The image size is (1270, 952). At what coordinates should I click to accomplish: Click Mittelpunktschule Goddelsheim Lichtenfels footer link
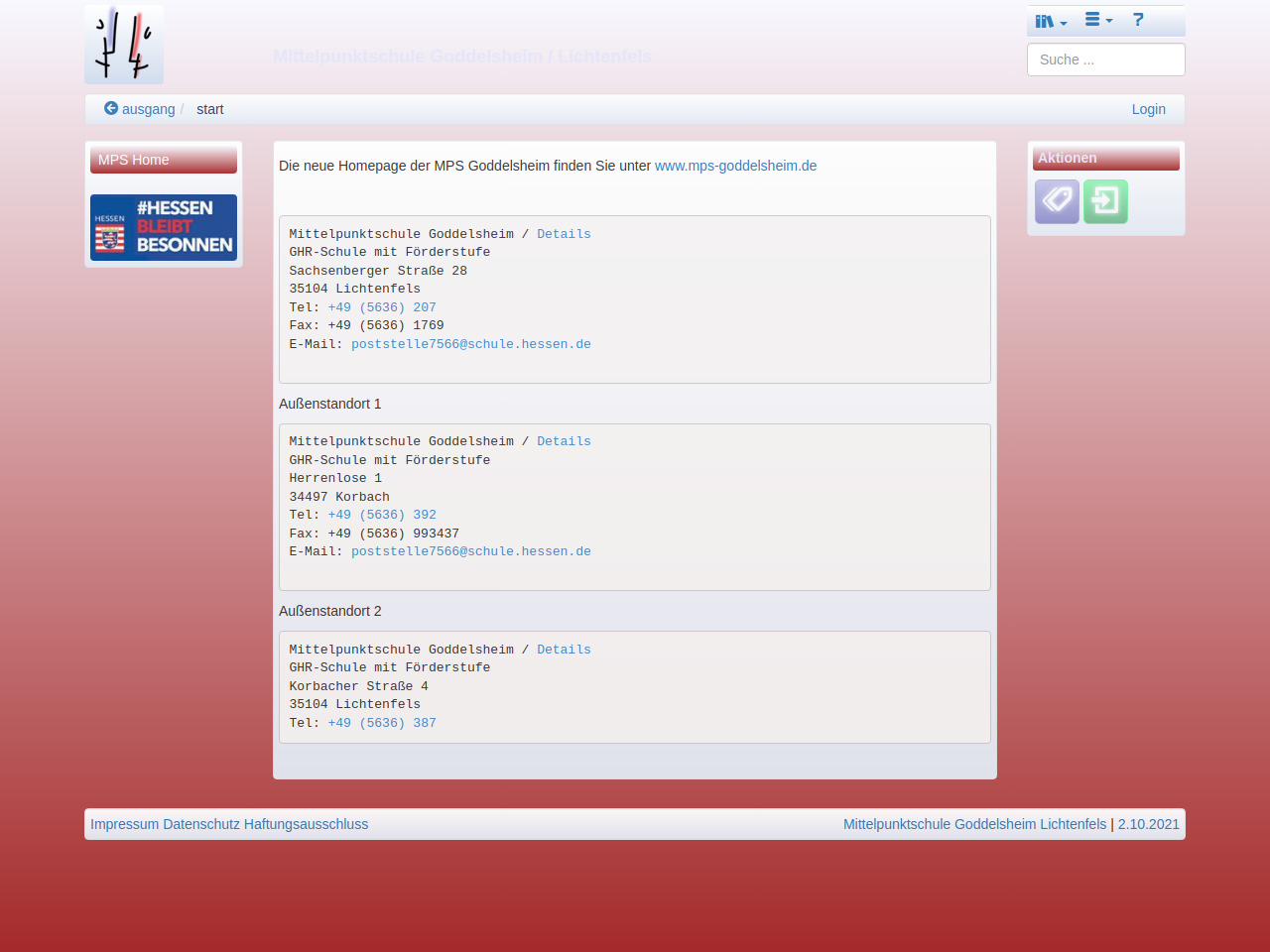click(974, 824)
